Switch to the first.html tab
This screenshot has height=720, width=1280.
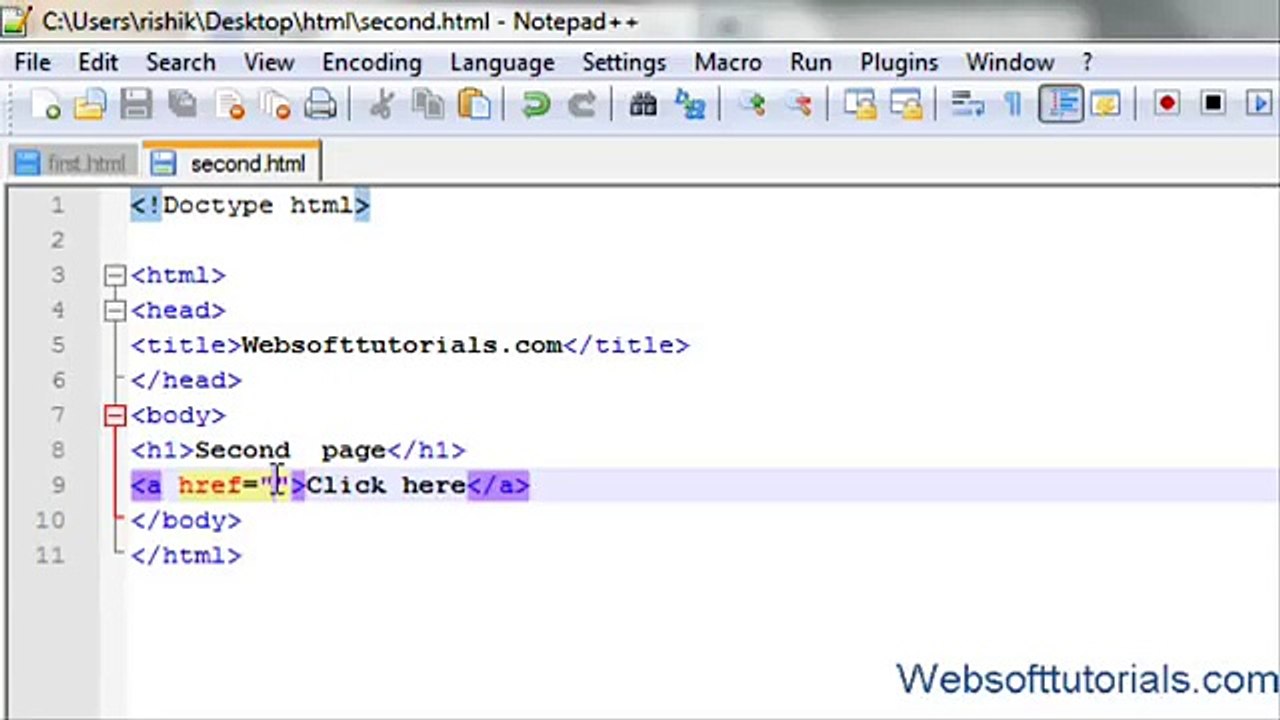coord(71,163)
